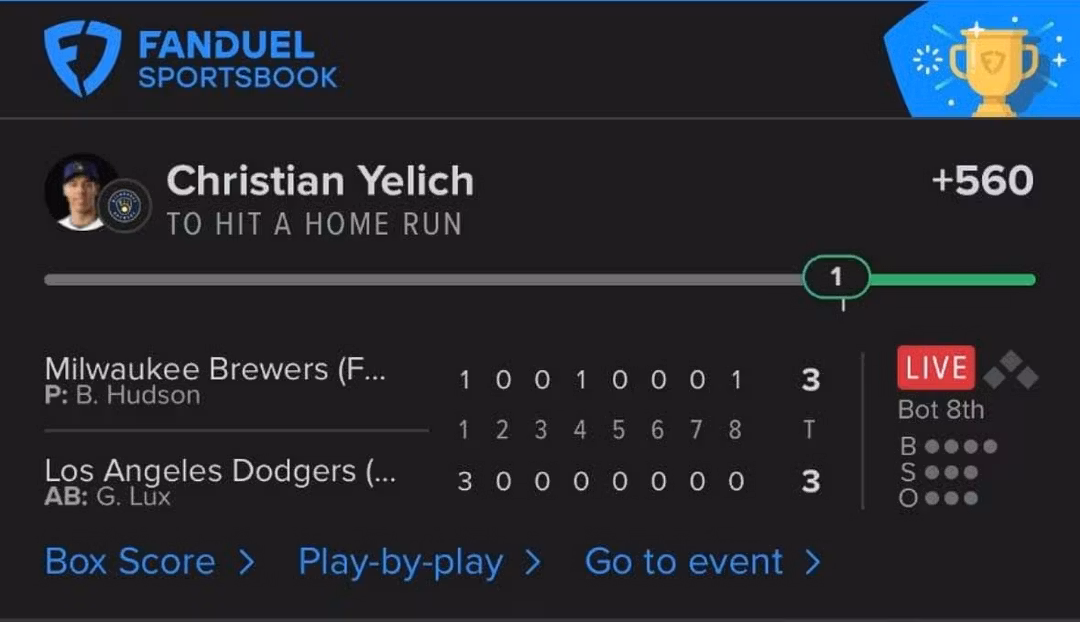Screen dimensions: 1080x622
Task: Tap the red LIVE badge
Action: [x=936, y=368]
